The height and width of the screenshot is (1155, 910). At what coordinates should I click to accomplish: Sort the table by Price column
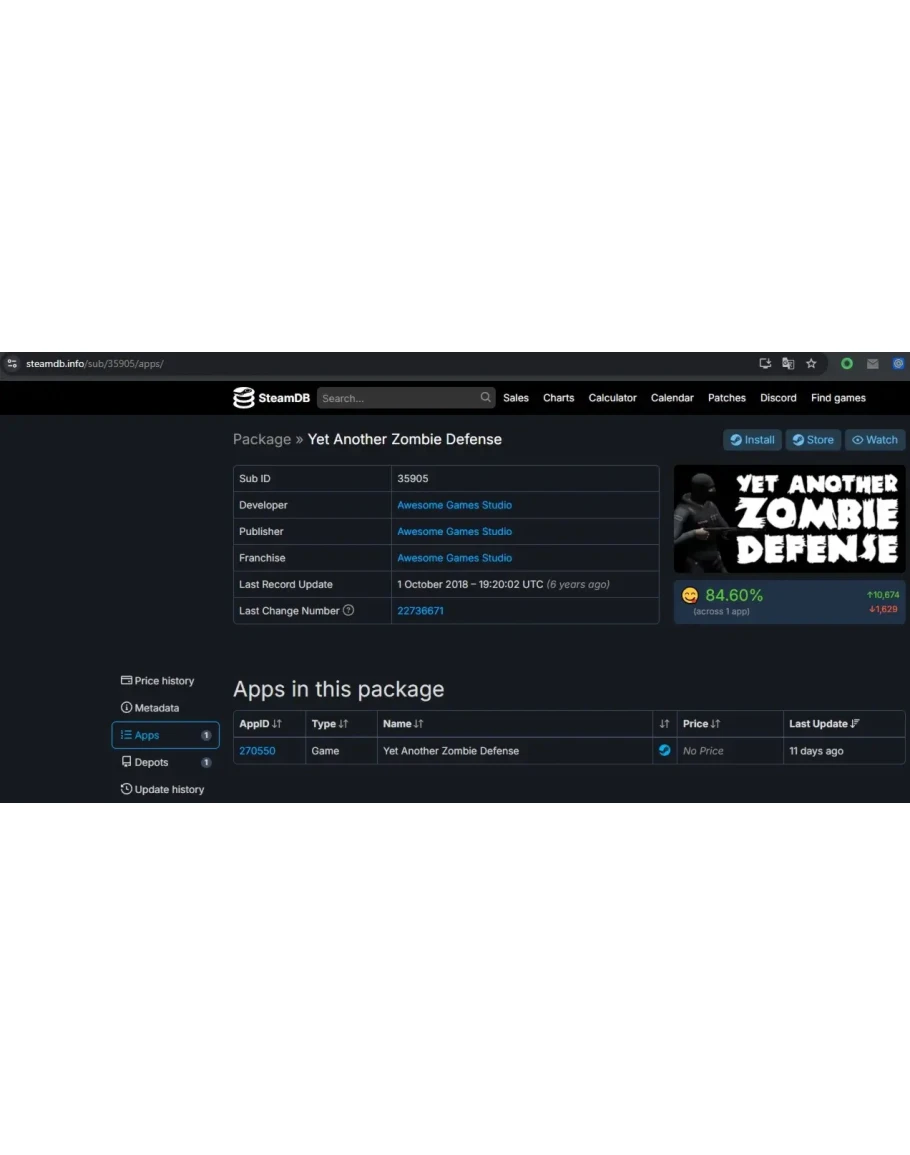coord(701,724)
